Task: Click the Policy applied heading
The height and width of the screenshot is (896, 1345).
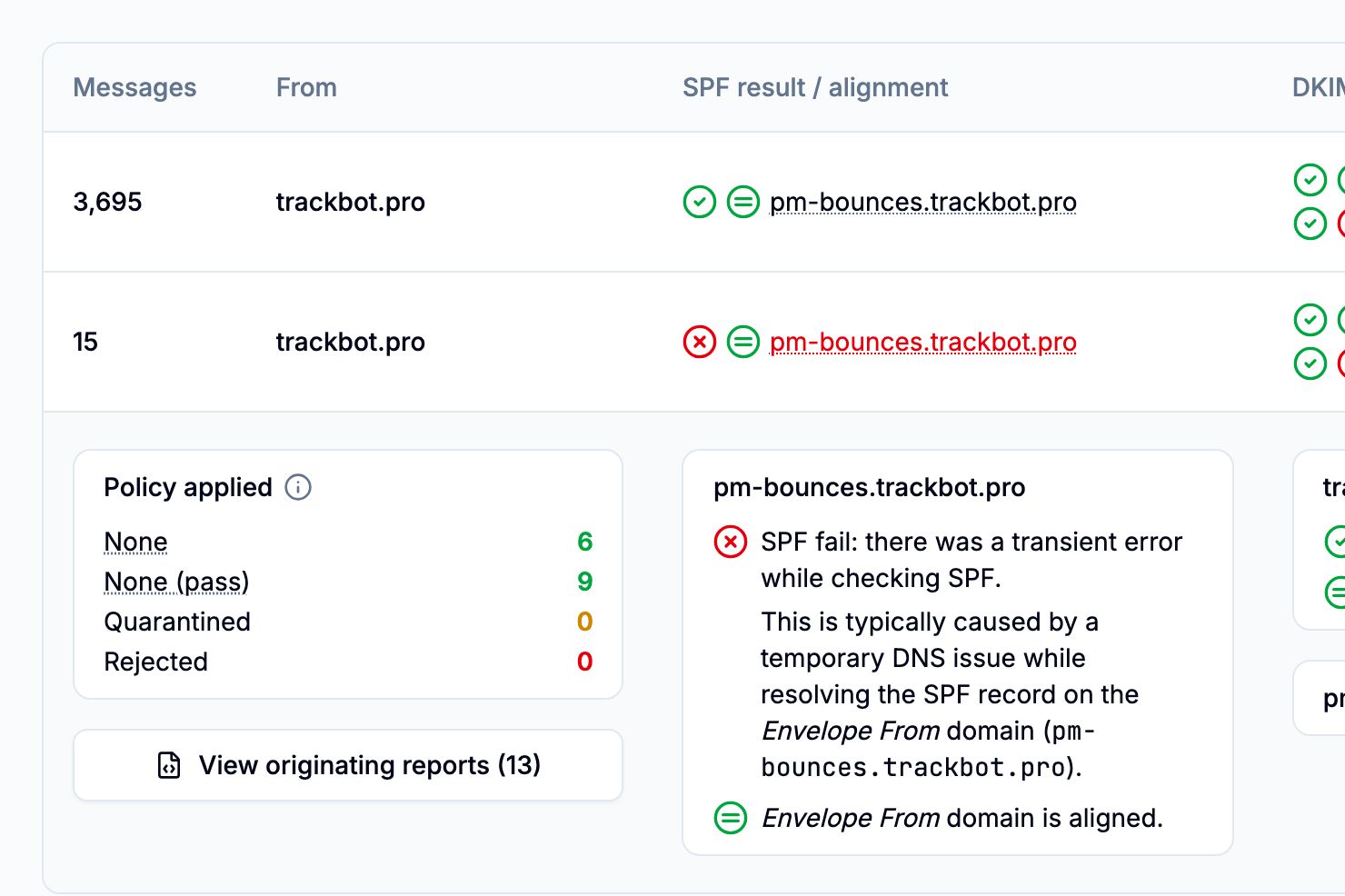Action: (x=188, y=487)
